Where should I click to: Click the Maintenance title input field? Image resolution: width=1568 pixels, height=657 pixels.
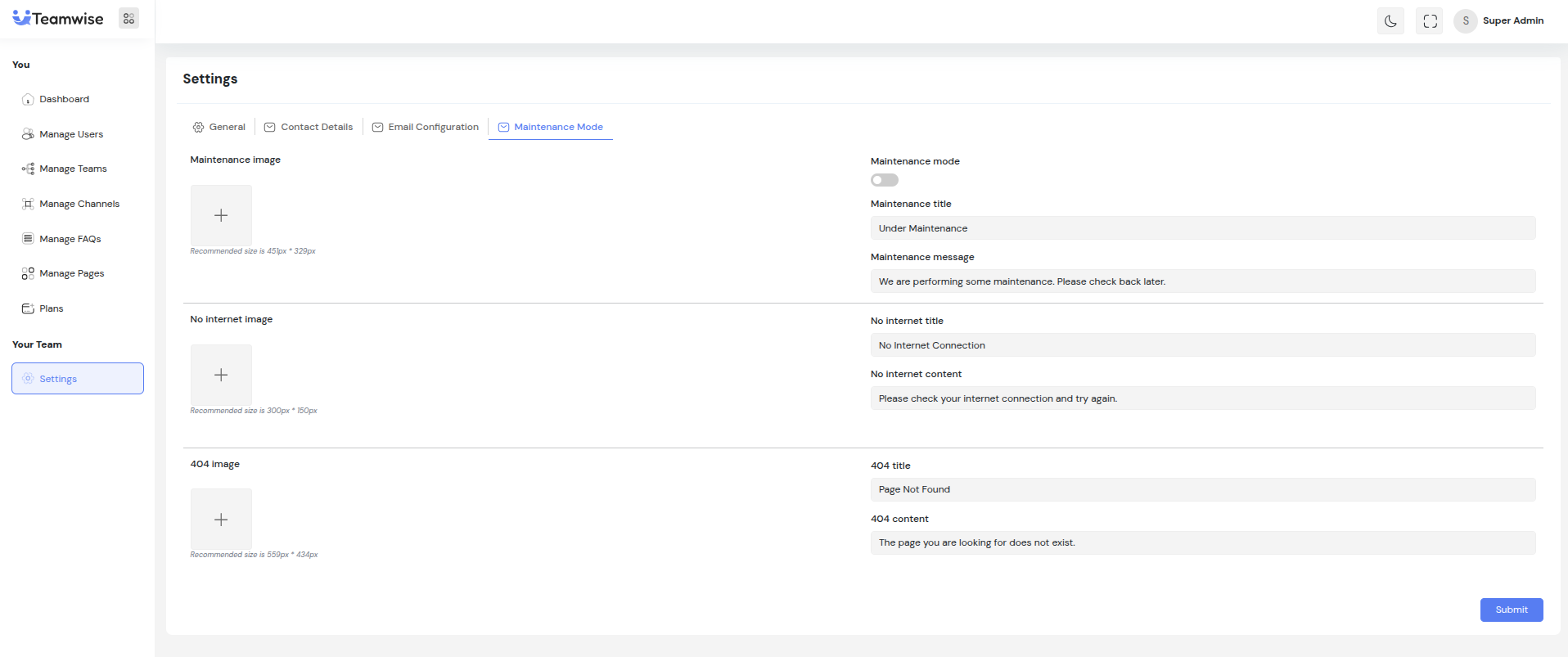(1202, 228)
